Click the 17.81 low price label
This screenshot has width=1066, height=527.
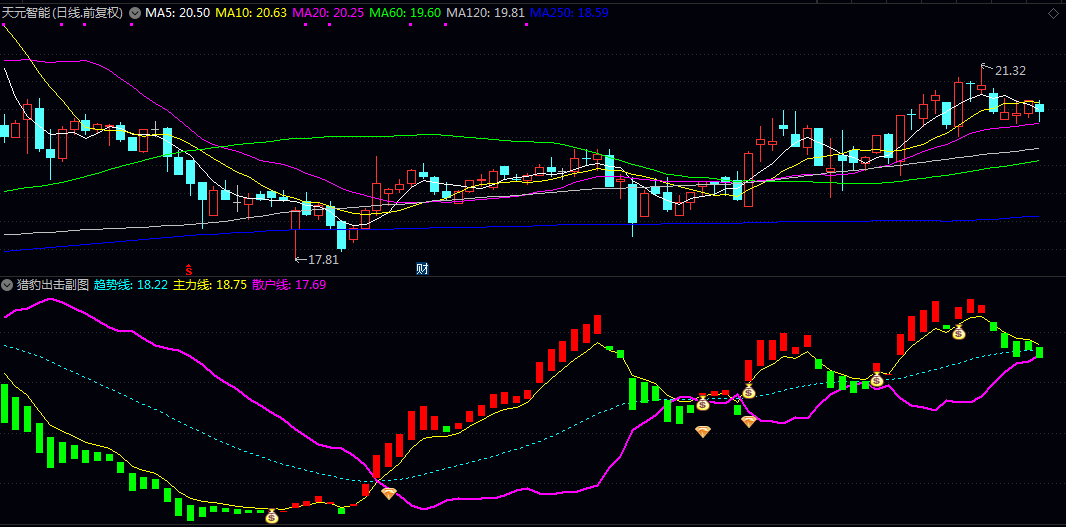coord(323,259)
